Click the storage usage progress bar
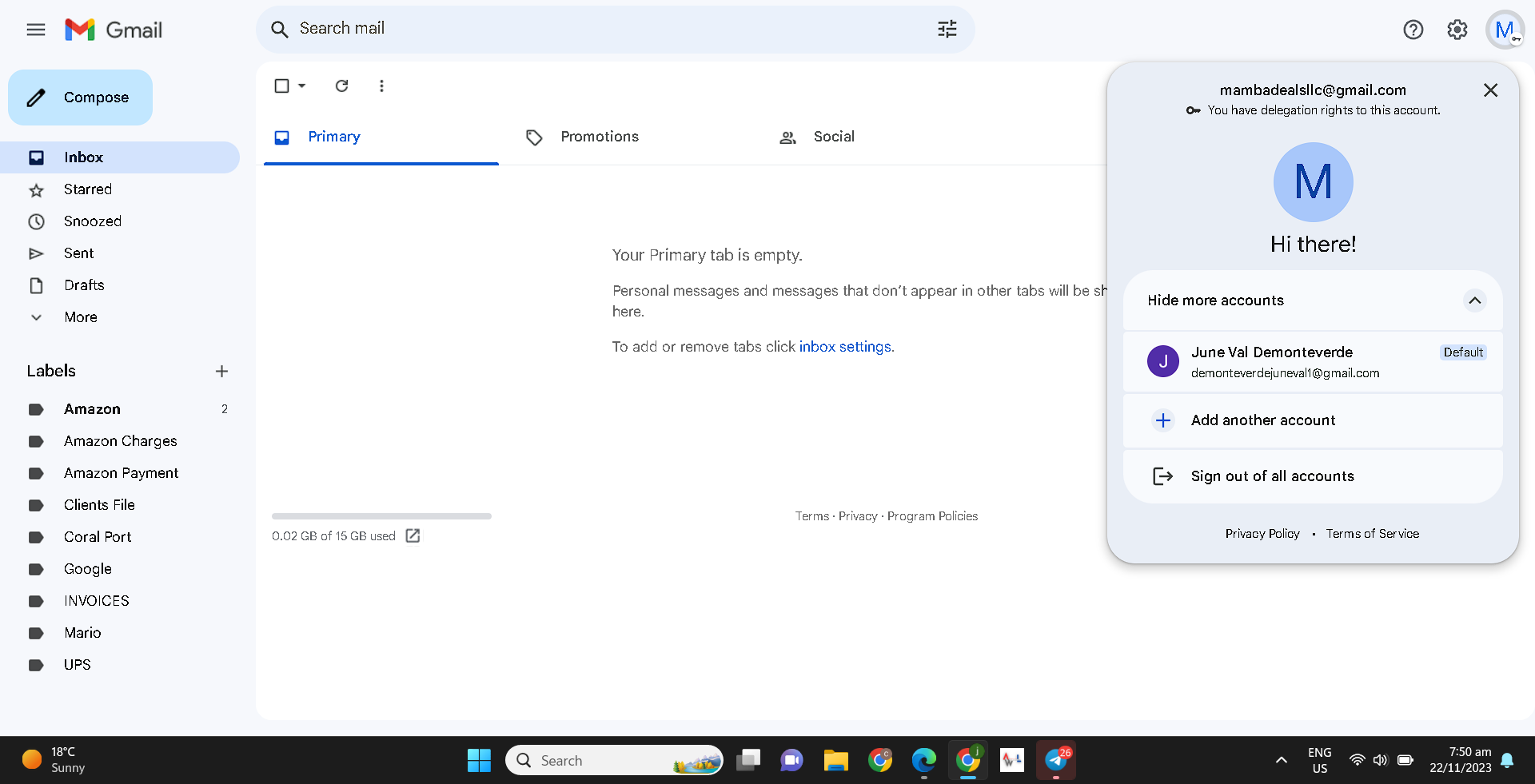 click(x=381, y=516)
